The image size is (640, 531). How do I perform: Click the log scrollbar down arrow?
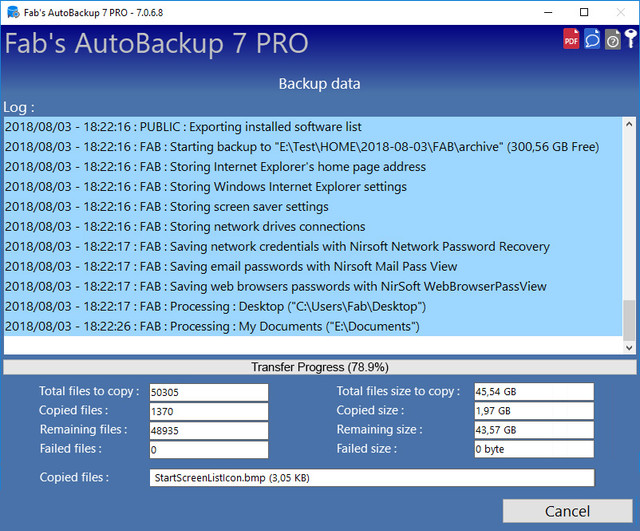[x=629, y=348]
